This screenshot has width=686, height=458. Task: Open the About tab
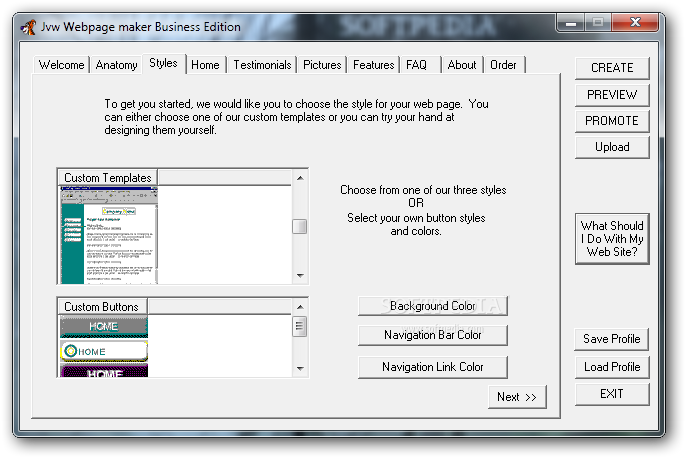(x=462, y=65)
